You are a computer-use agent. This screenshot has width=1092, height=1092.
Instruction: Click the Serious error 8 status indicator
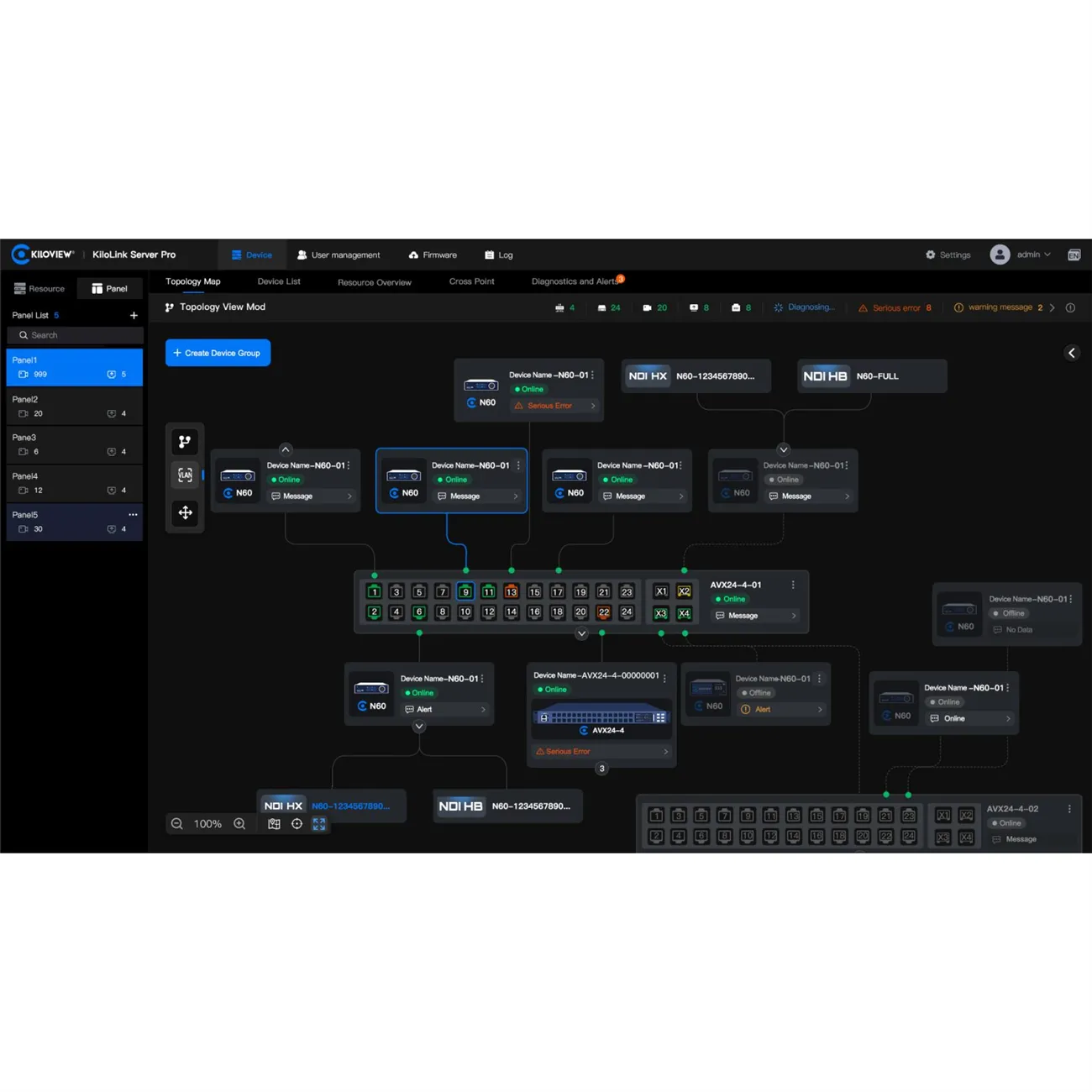[x=895, y=307]
